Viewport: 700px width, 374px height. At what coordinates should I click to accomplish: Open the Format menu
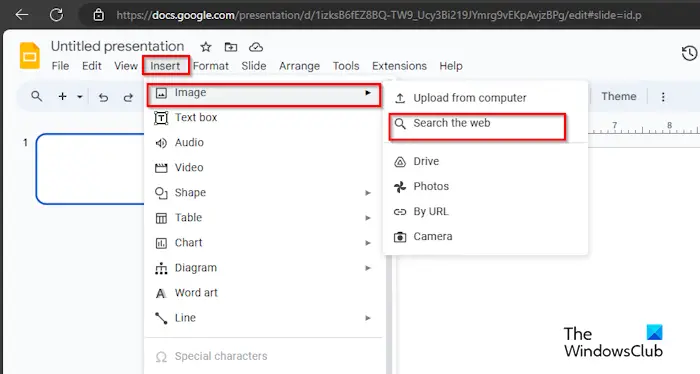(x=211, y=66)
